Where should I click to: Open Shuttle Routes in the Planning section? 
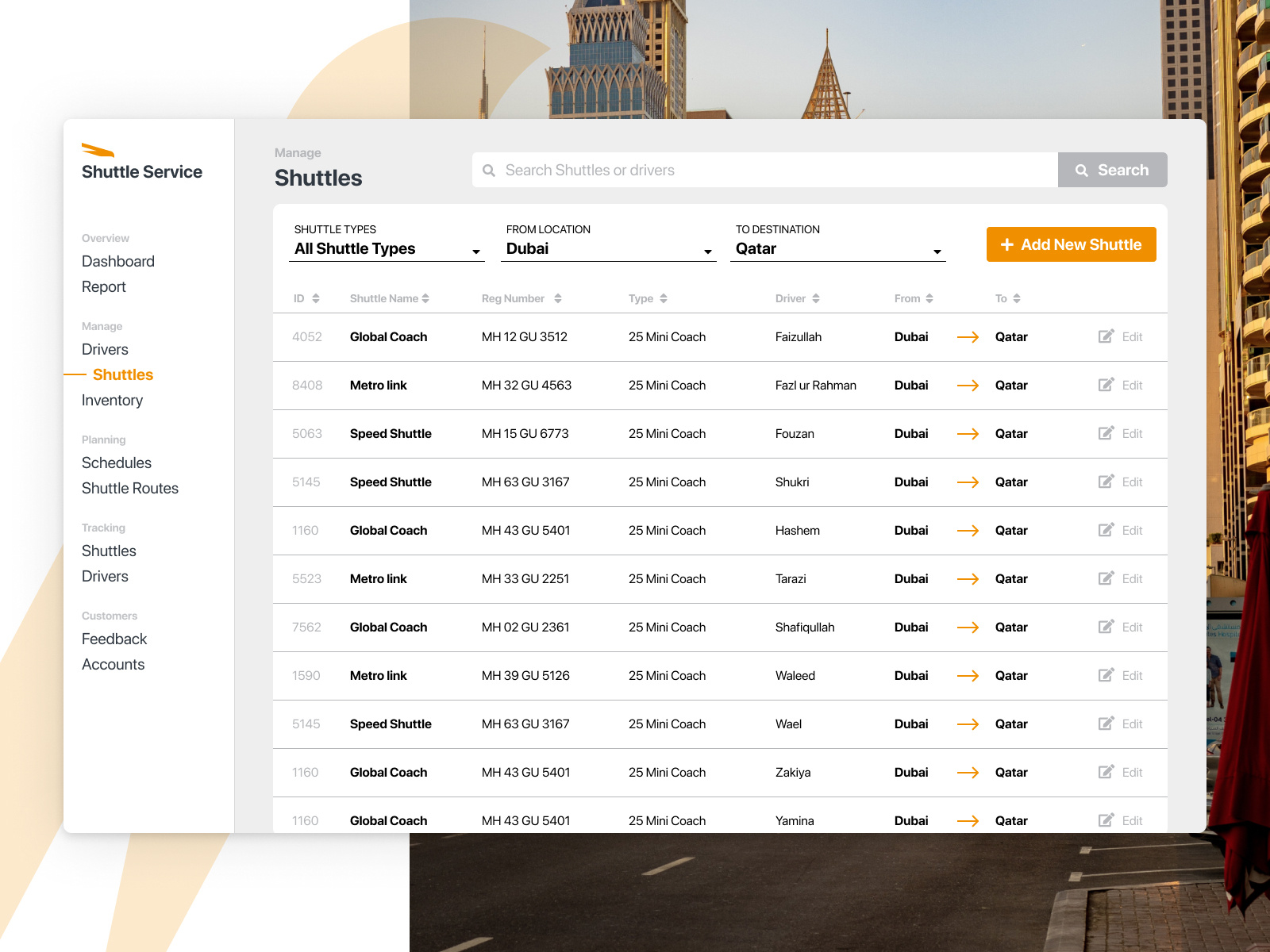[129, 488]
